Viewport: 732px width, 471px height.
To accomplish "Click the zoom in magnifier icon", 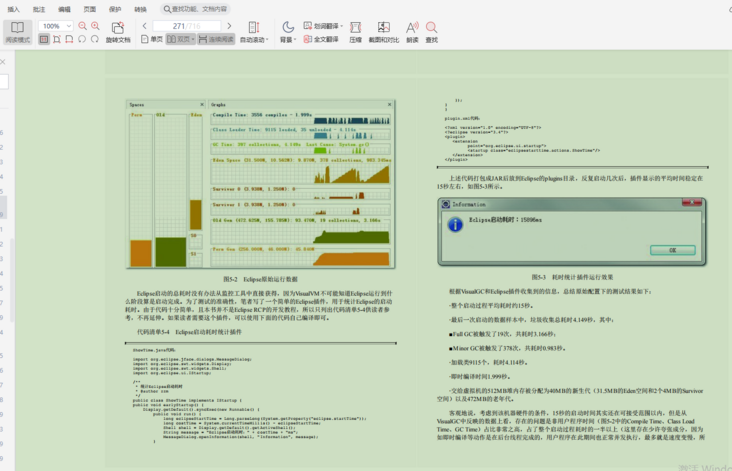I will tap(95, 26).
